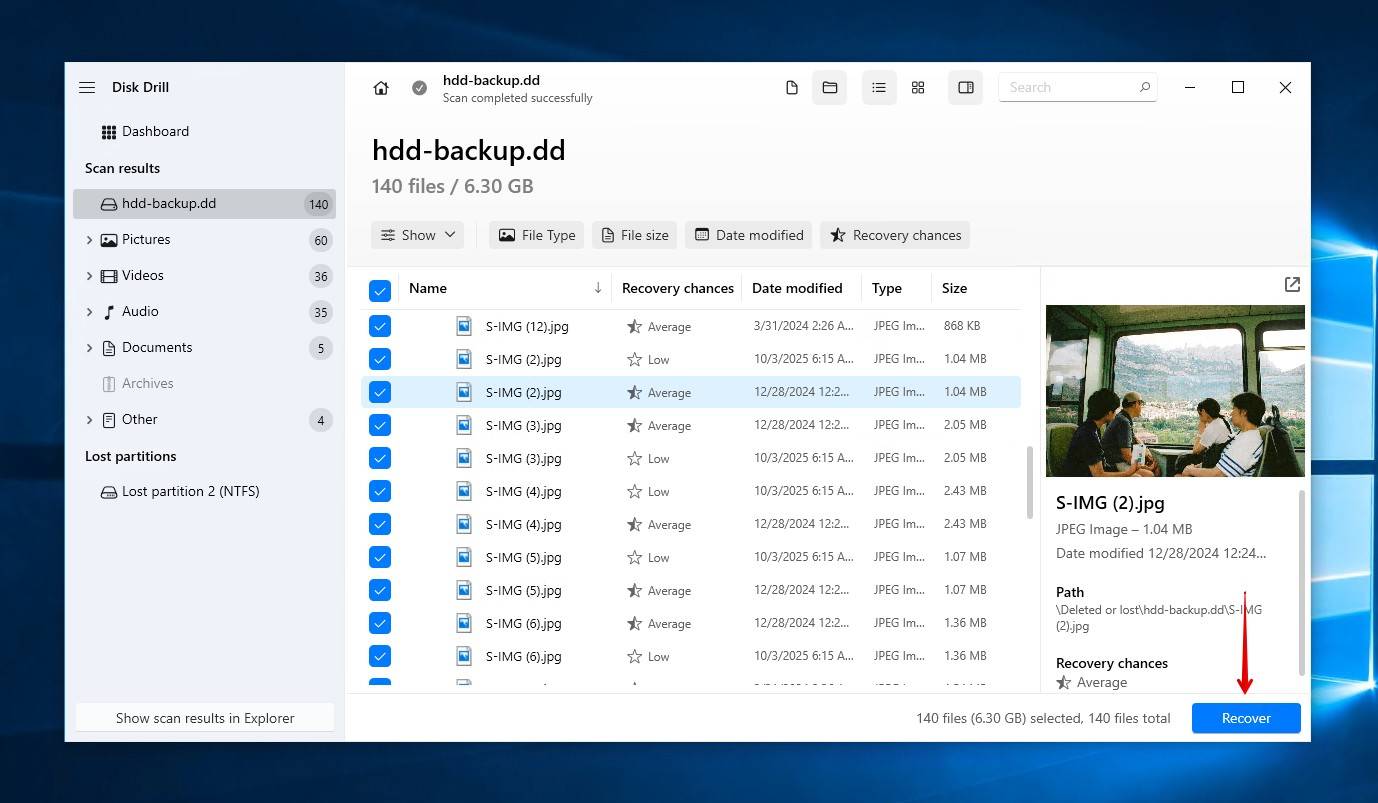Image resolution: width=1378 pixels, height=803 pixels.
Task: Toggle the preview panel icon
Action: pos(965,87)
